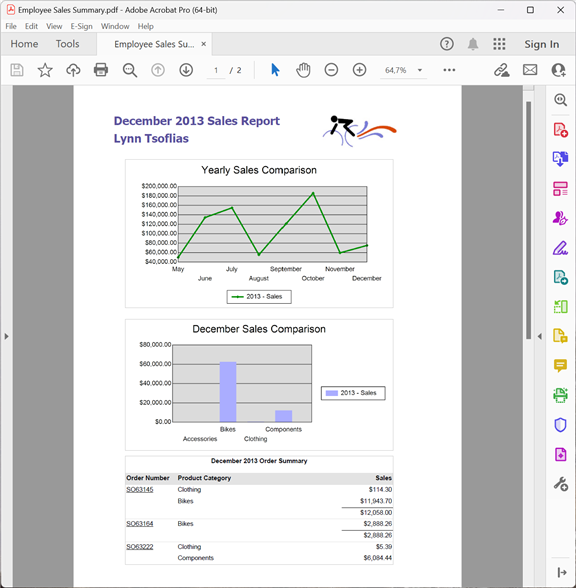The width and height of the screenshot is (576, 588).
Task: Click the current page number field
Action: pyautogui.click(x=216, y=70)
